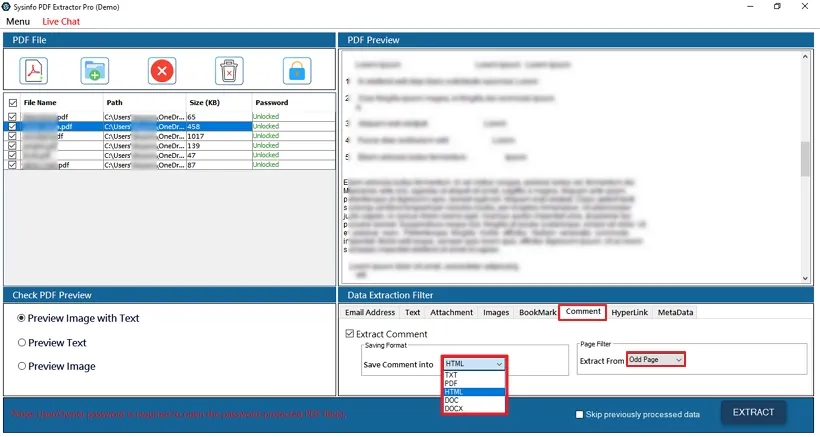The image size is (820, 437).
Task: Click the Add PDF file icon
Action: [x=34, y=71]
